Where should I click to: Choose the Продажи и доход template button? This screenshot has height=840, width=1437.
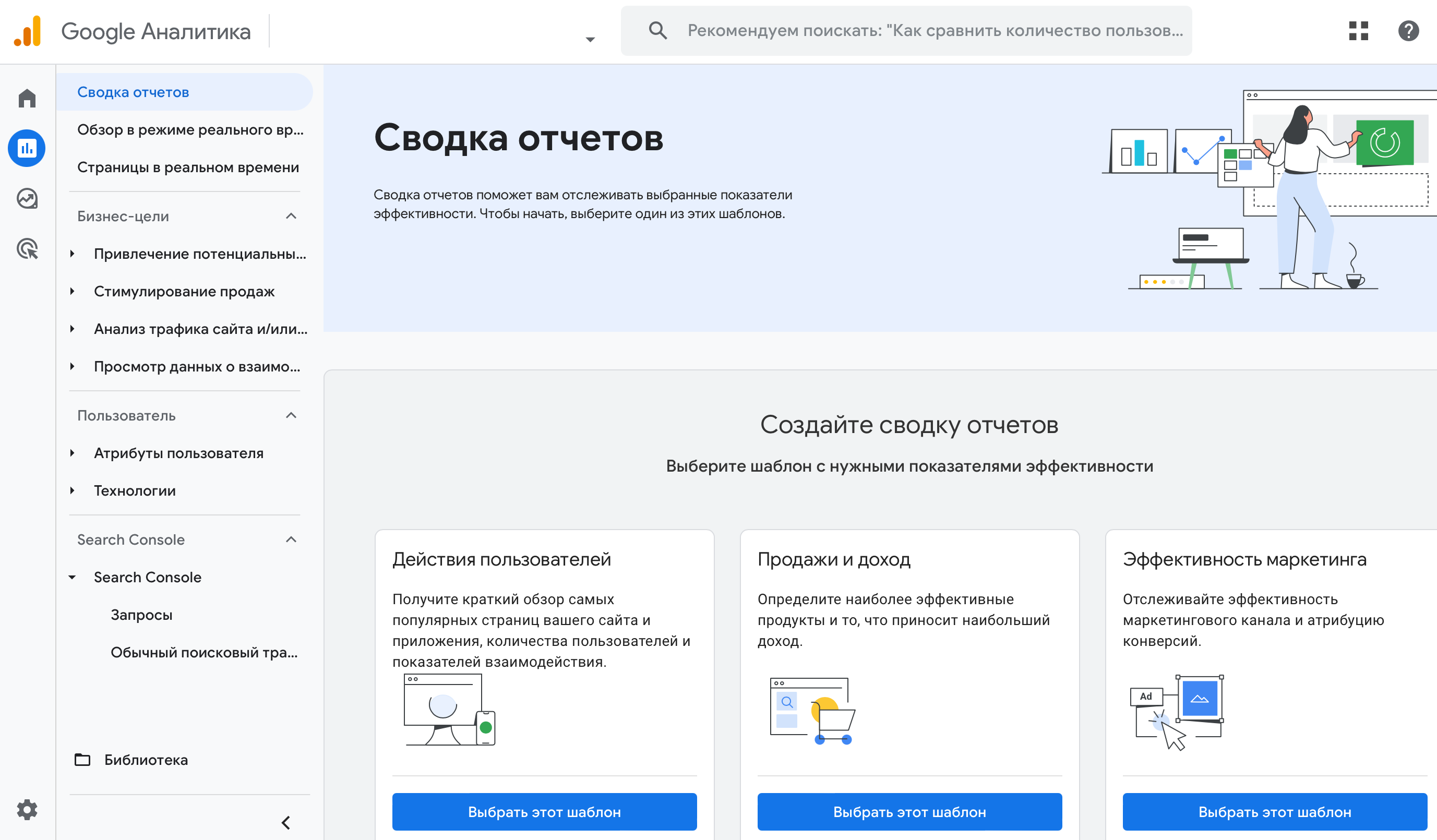pyautogui.click(x=909, y=811)
